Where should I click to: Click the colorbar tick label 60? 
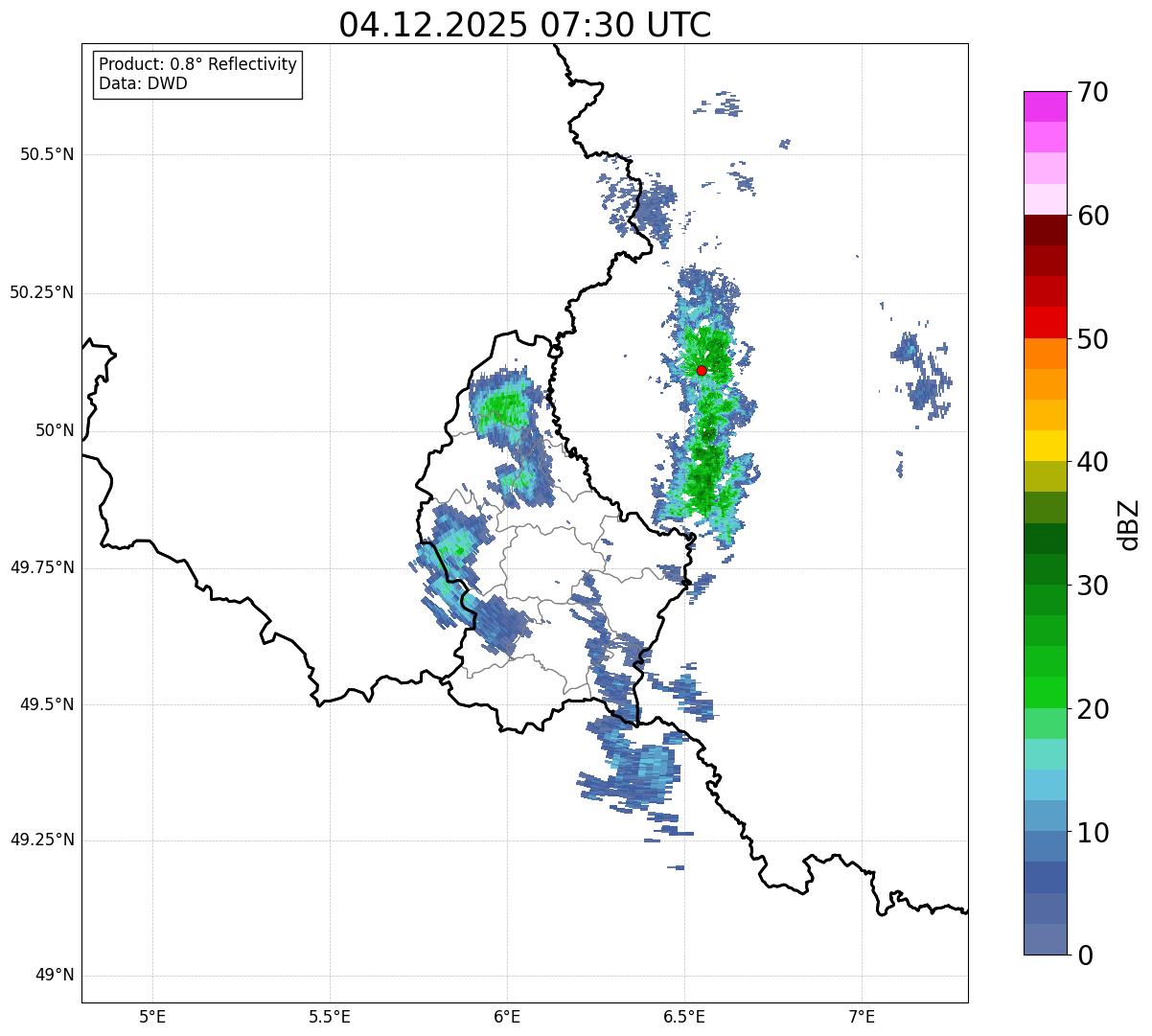click(1093, 216)
